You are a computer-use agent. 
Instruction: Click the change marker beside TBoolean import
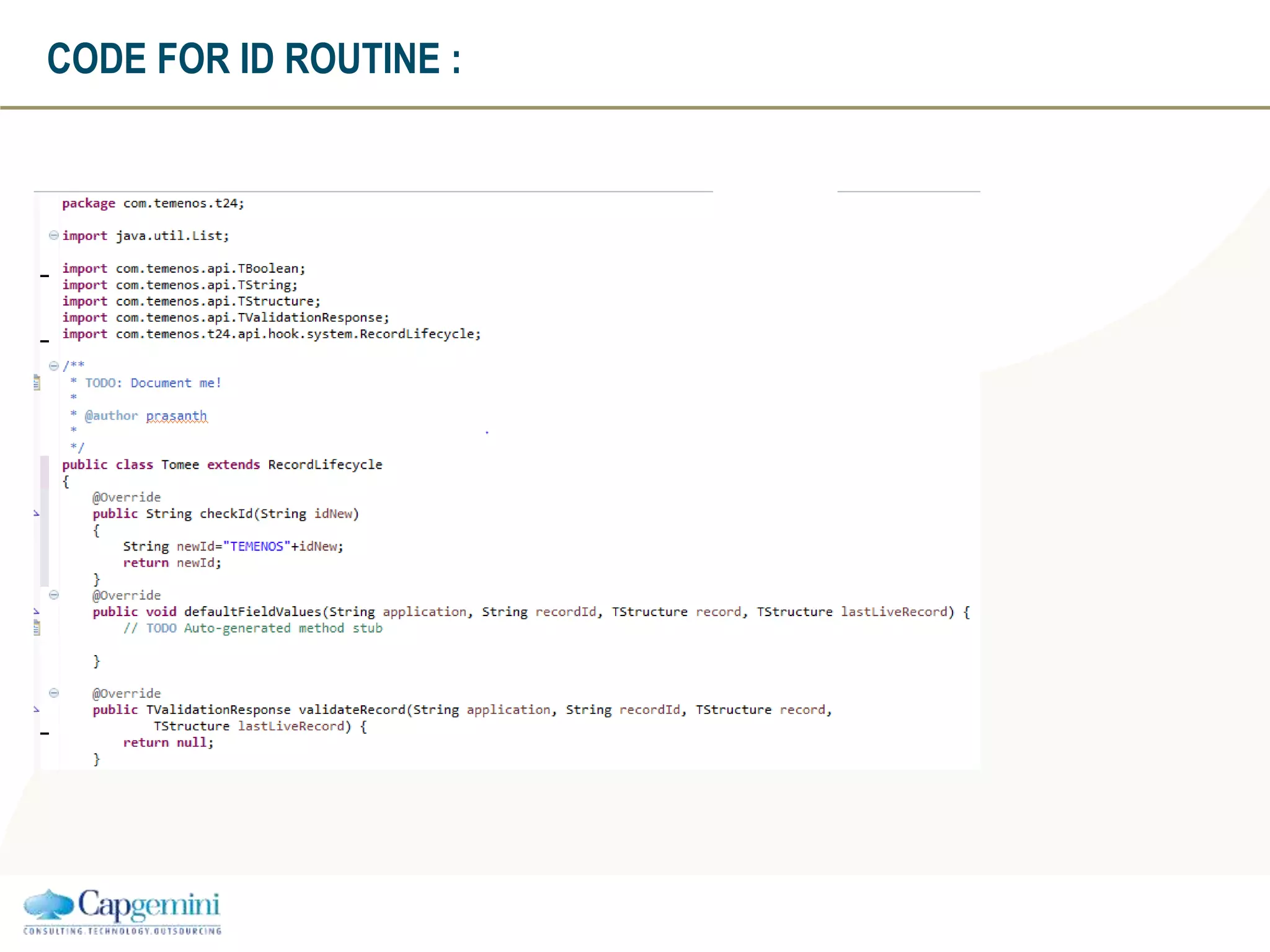[45, 275]
